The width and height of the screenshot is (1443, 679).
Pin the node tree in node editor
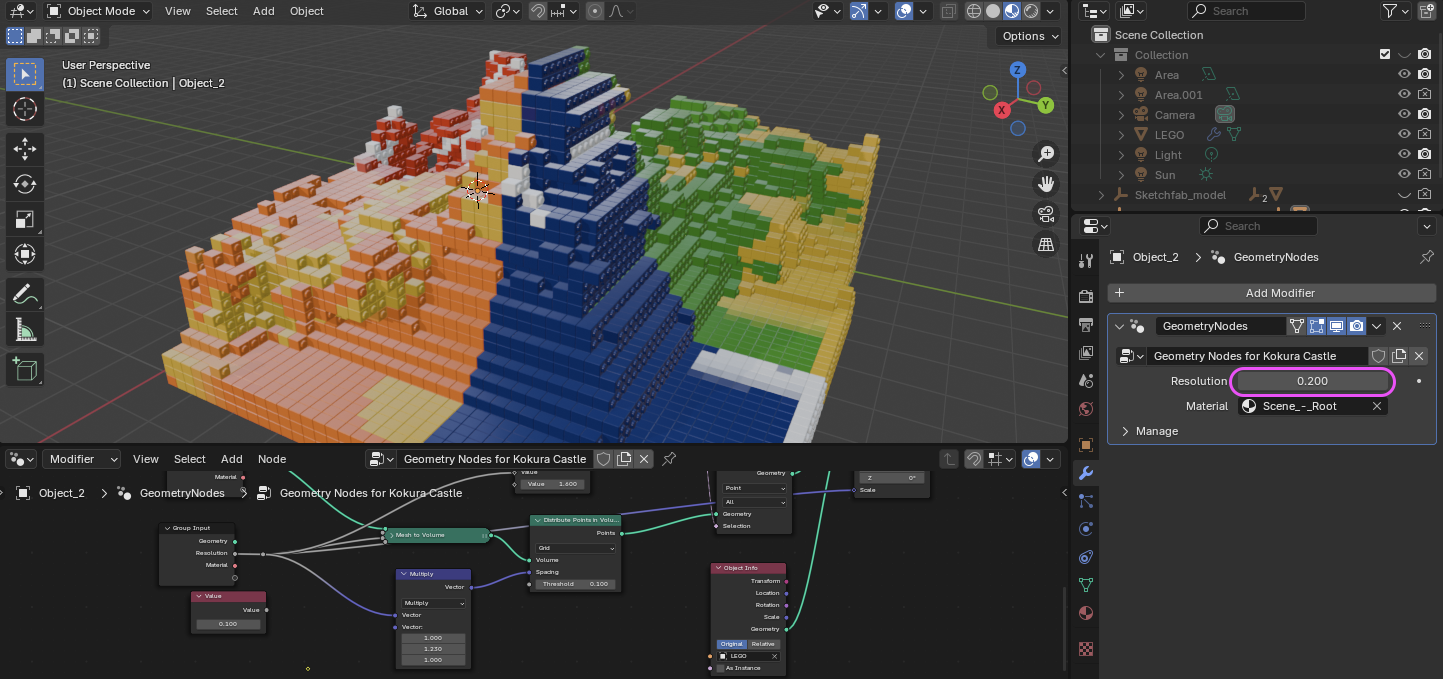[670, 459]
